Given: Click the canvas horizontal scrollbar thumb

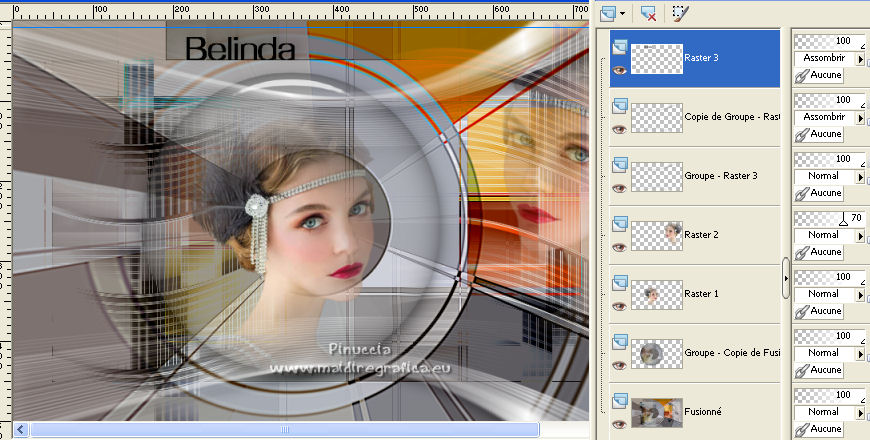Looking at the screenshot, I should (x=285, y=429).
